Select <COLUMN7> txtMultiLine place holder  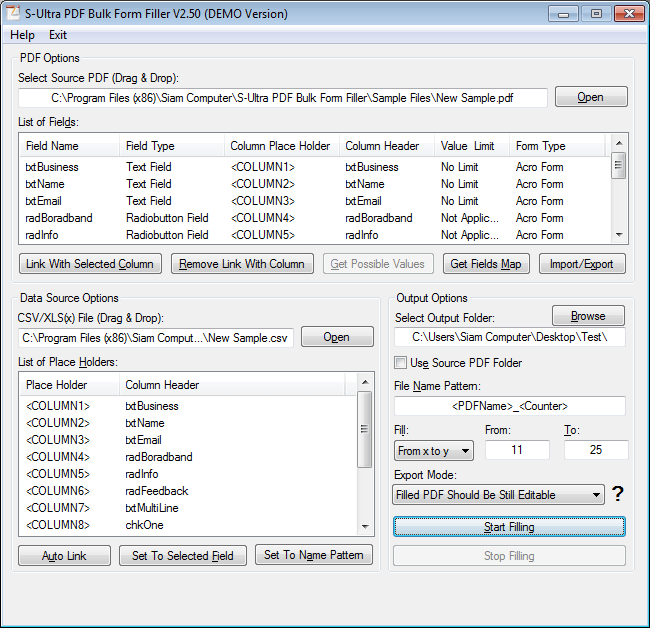188,508
